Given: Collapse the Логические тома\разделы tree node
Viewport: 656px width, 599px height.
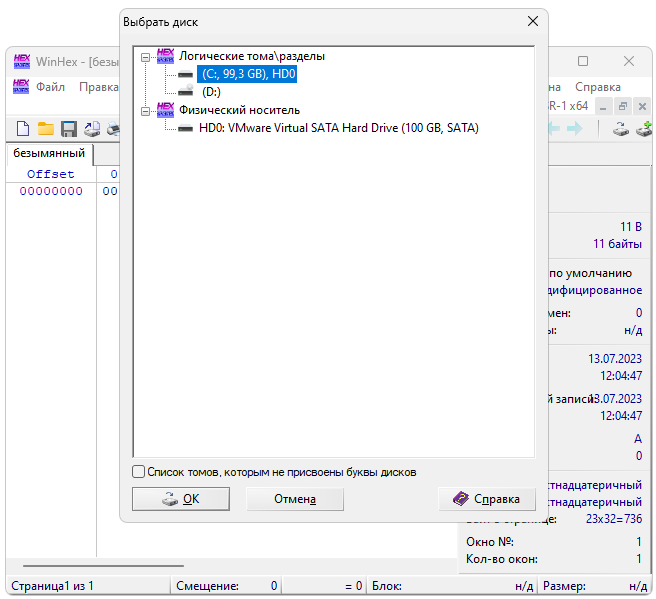Looking at the screenshot, I should [145, 57].
